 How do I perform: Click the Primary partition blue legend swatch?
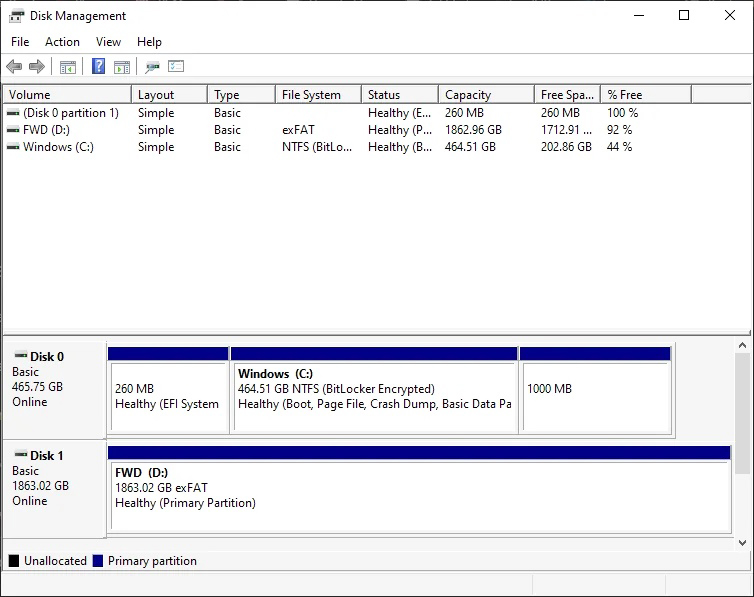pyautogui.click(x=98, y=561)
